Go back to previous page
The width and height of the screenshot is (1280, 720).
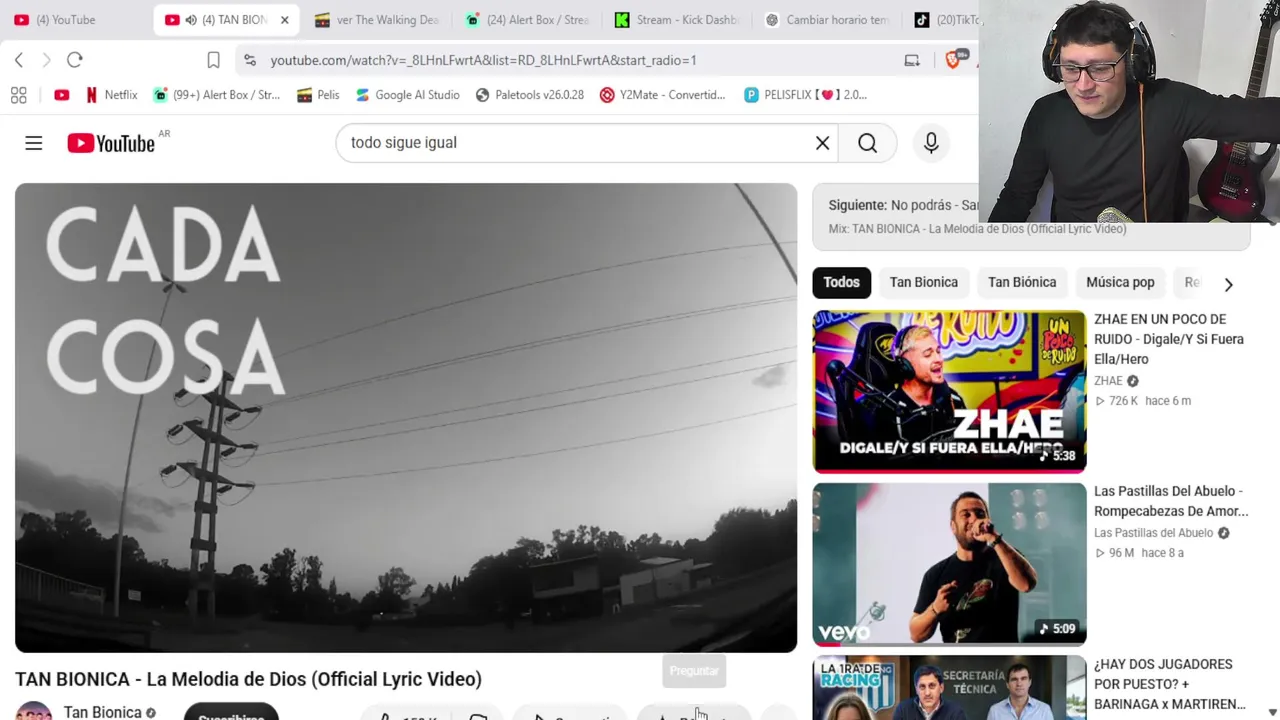pyautogui.click(x=19, y=60)
